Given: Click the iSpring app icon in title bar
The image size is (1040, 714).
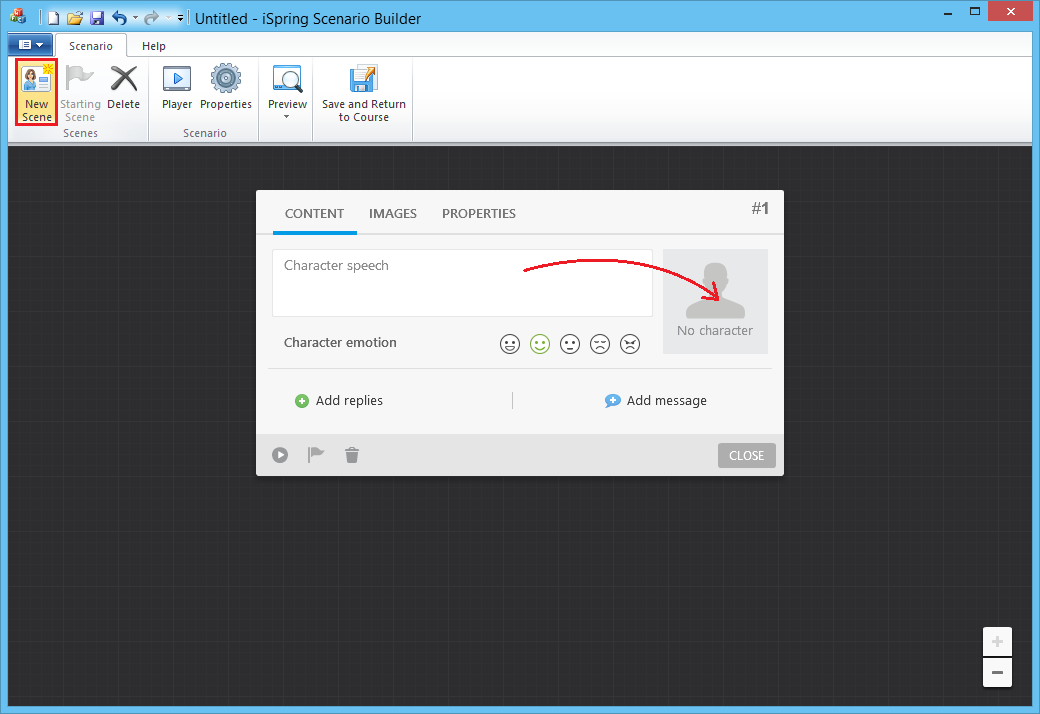Looking at the screenshot, I should point(18,16).
